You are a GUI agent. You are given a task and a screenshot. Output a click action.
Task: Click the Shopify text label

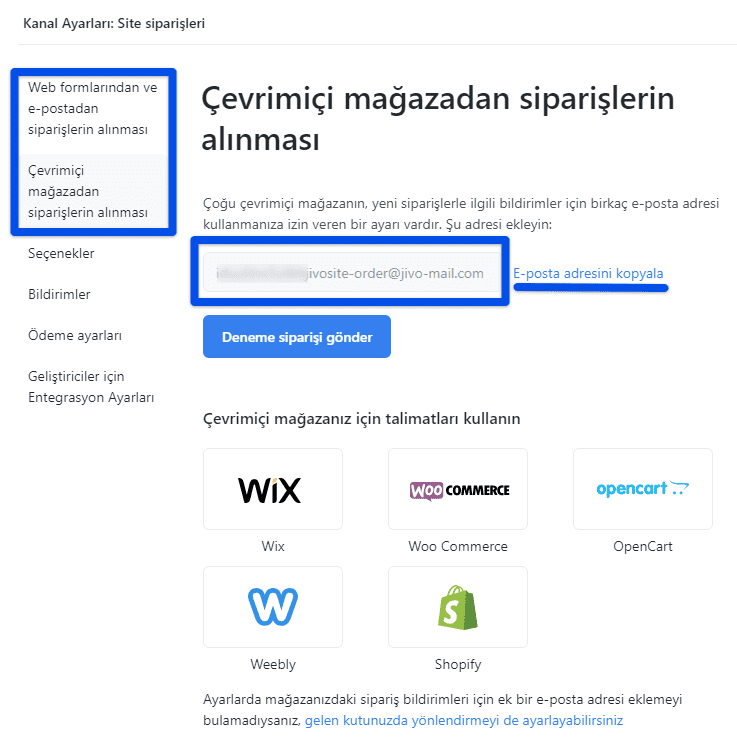coord(458,665)
